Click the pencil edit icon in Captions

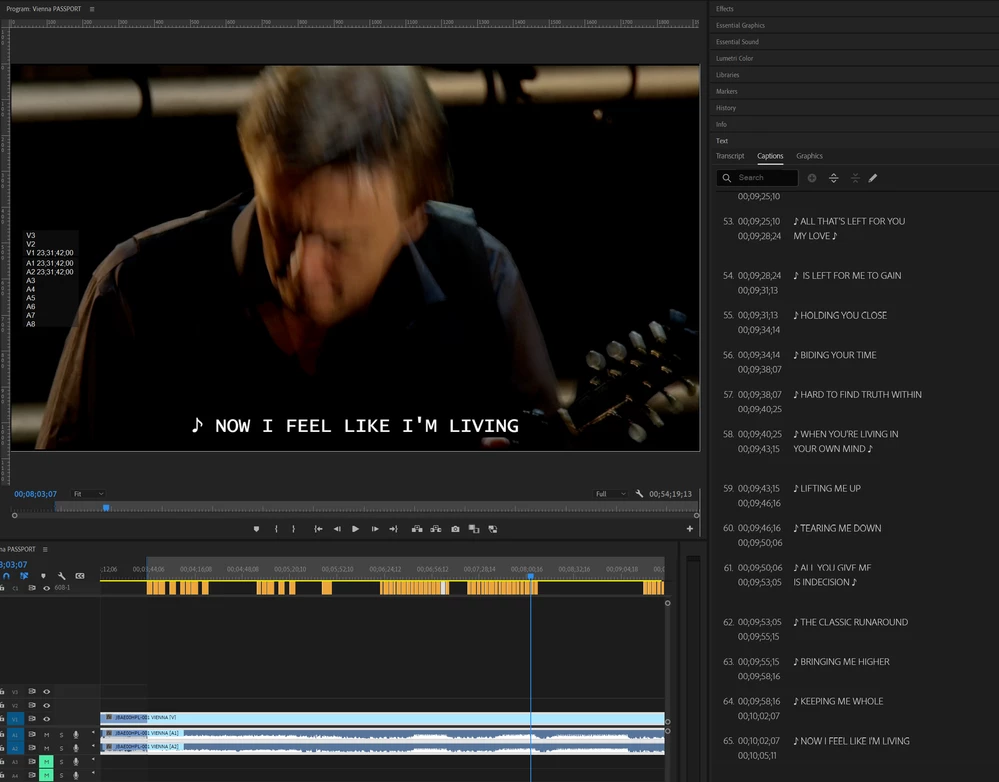click(873, 178)
